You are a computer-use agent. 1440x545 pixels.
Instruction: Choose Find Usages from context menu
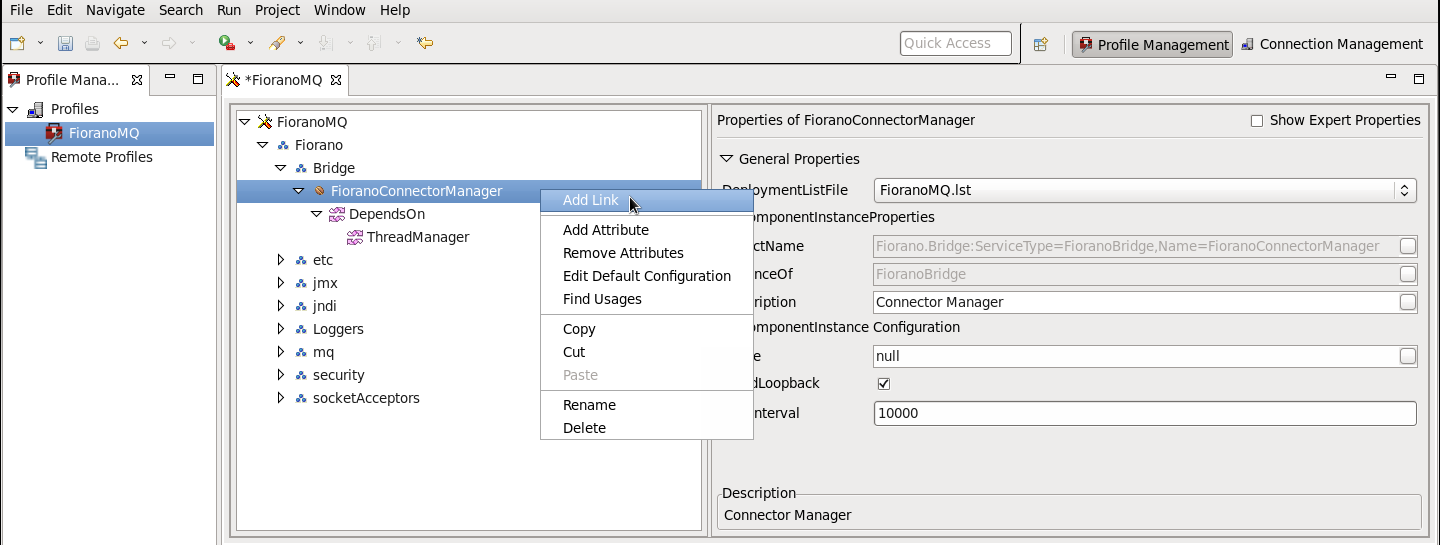(647, 299)
